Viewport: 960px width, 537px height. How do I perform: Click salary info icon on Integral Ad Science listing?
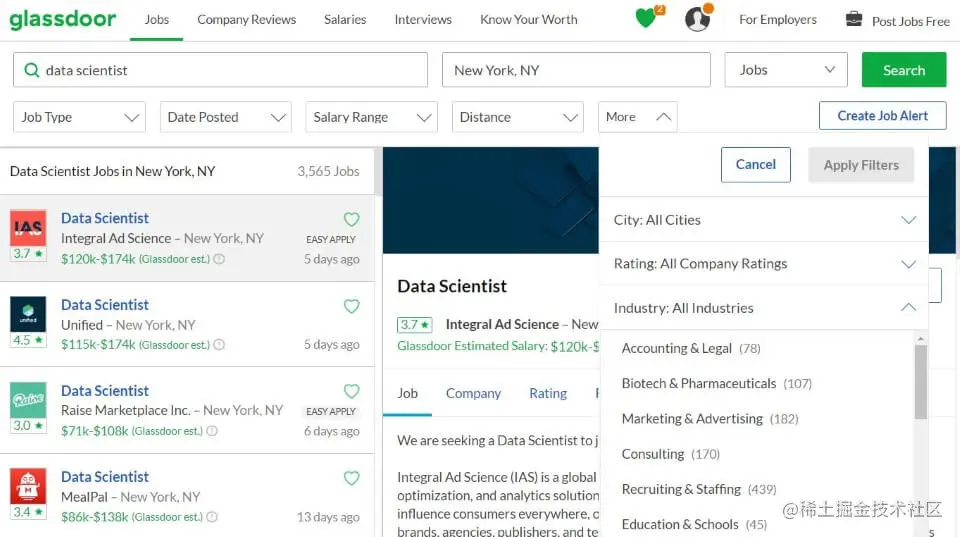pos(219,259)
